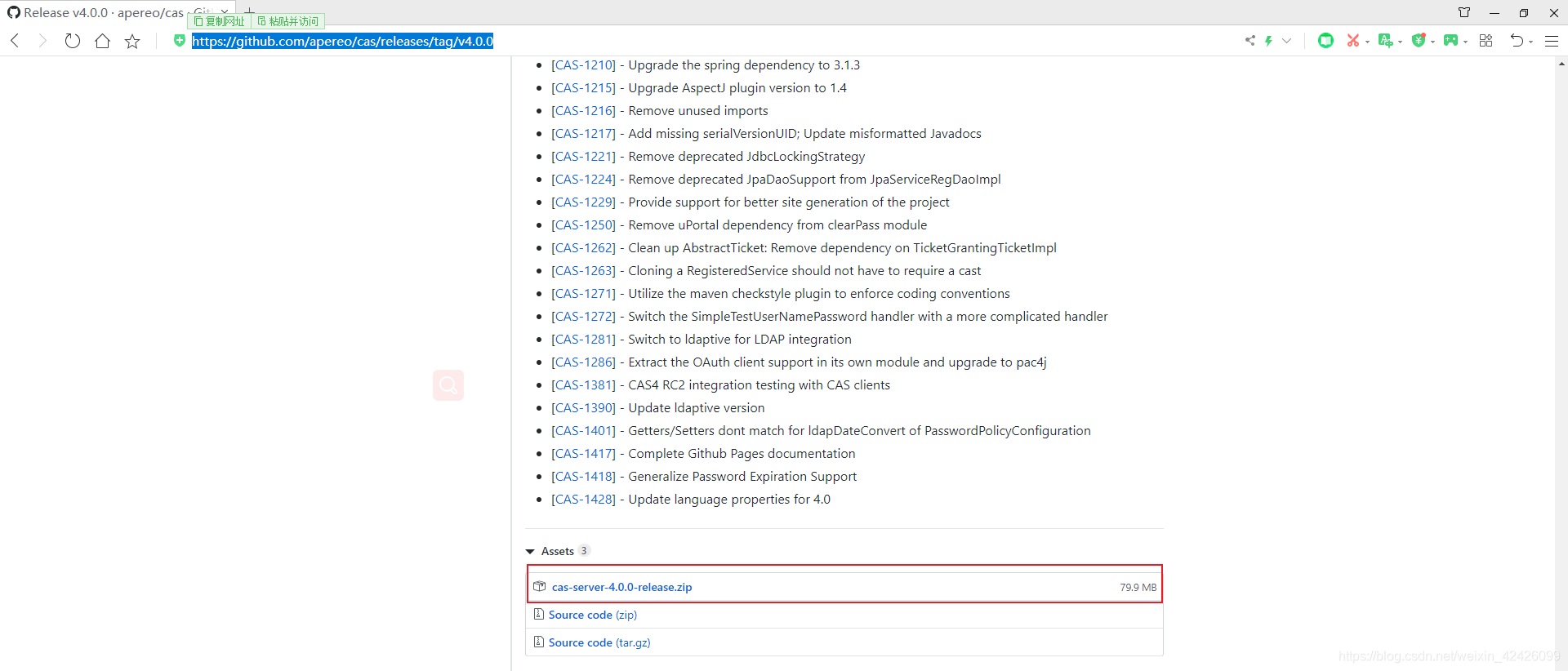
Task: Click the 复制网址 copy URL button
Action: (220, 21)
